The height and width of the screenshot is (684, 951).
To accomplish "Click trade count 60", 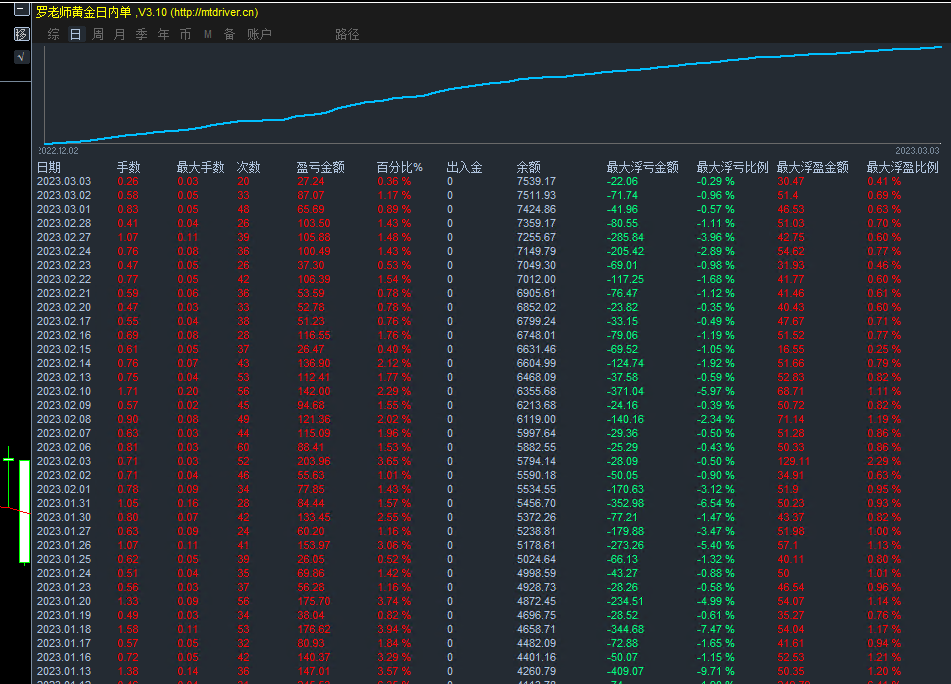I will [x=243, y=448].
